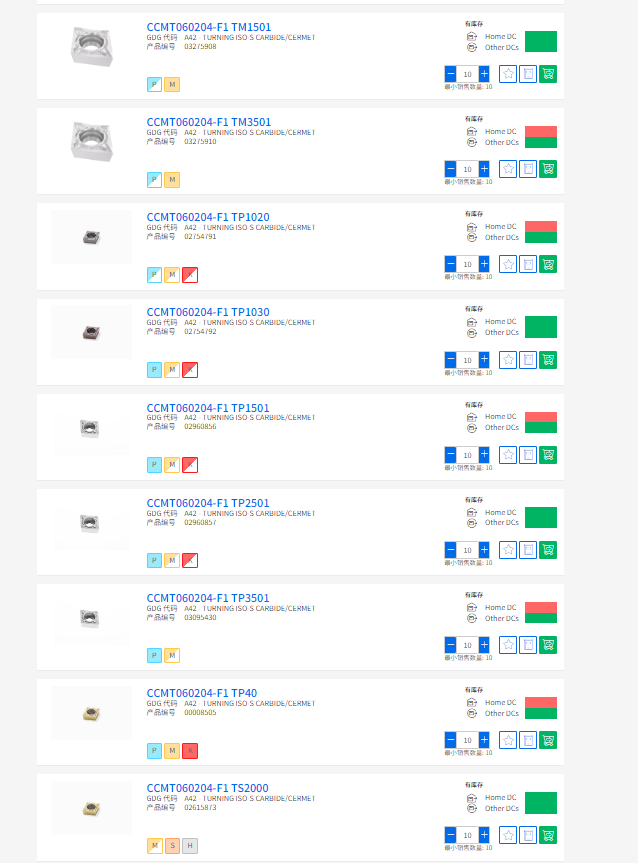
Task: Add CCMT060204-F1 TM1501 to the cart
Action: [548, 74]
